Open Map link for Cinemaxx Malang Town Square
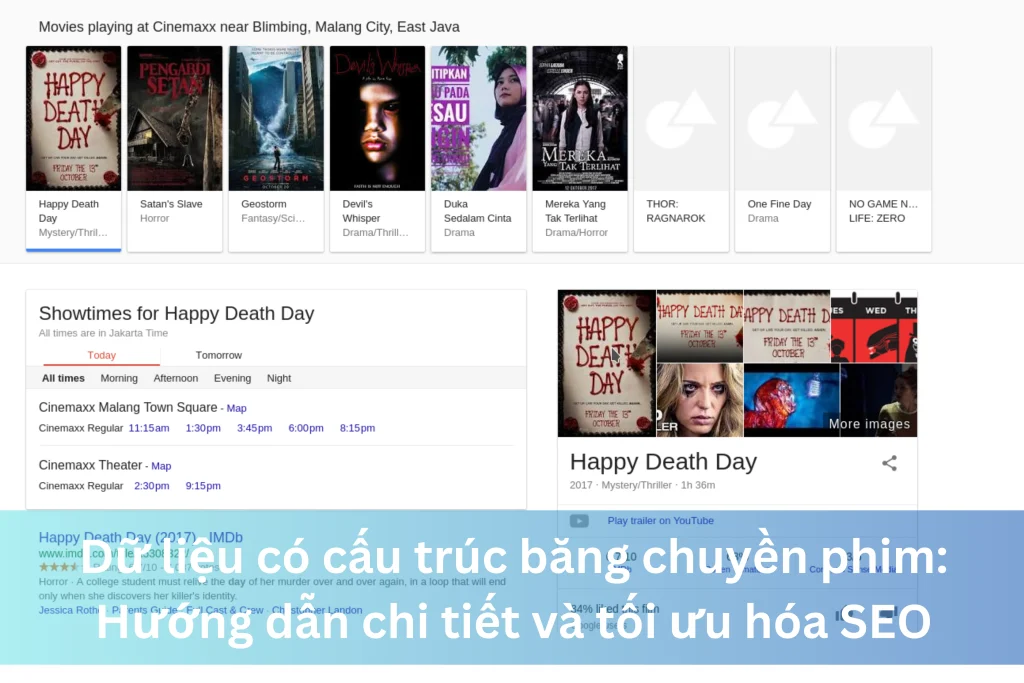 coord(236,408)
